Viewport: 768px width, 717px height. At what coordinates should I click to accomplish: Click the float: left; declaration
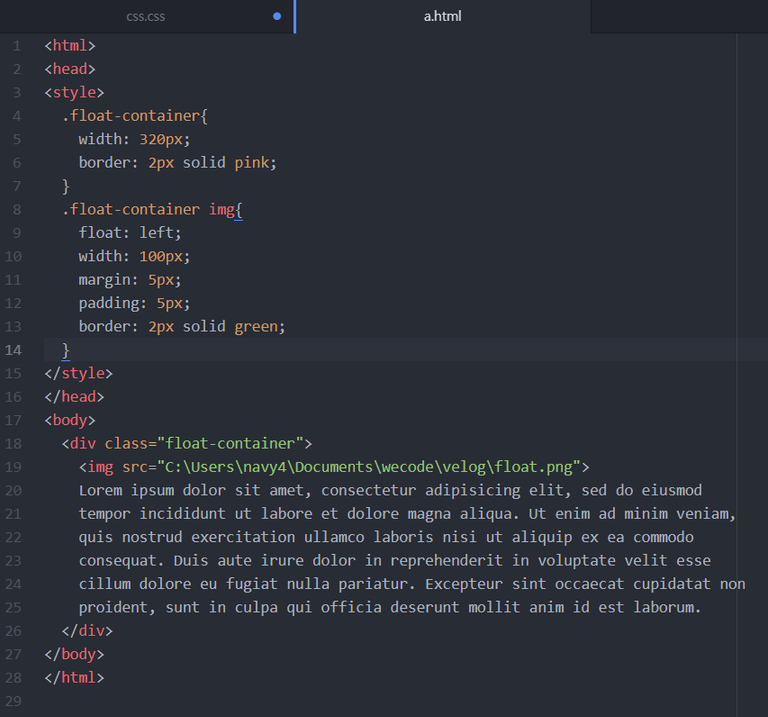(x=130, y=233)
